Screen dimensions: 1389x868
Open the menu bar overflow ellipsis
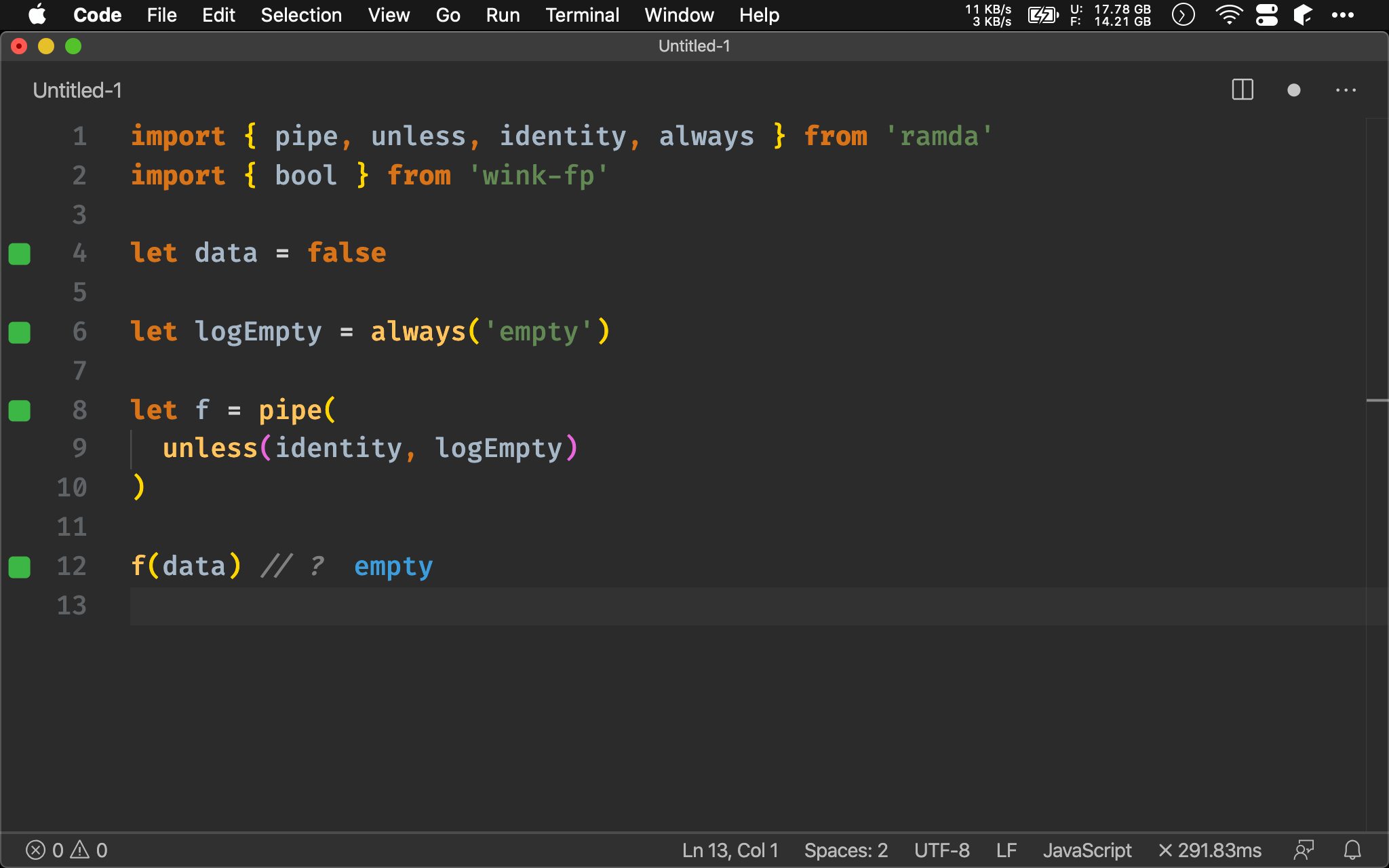pos(1342,15)
